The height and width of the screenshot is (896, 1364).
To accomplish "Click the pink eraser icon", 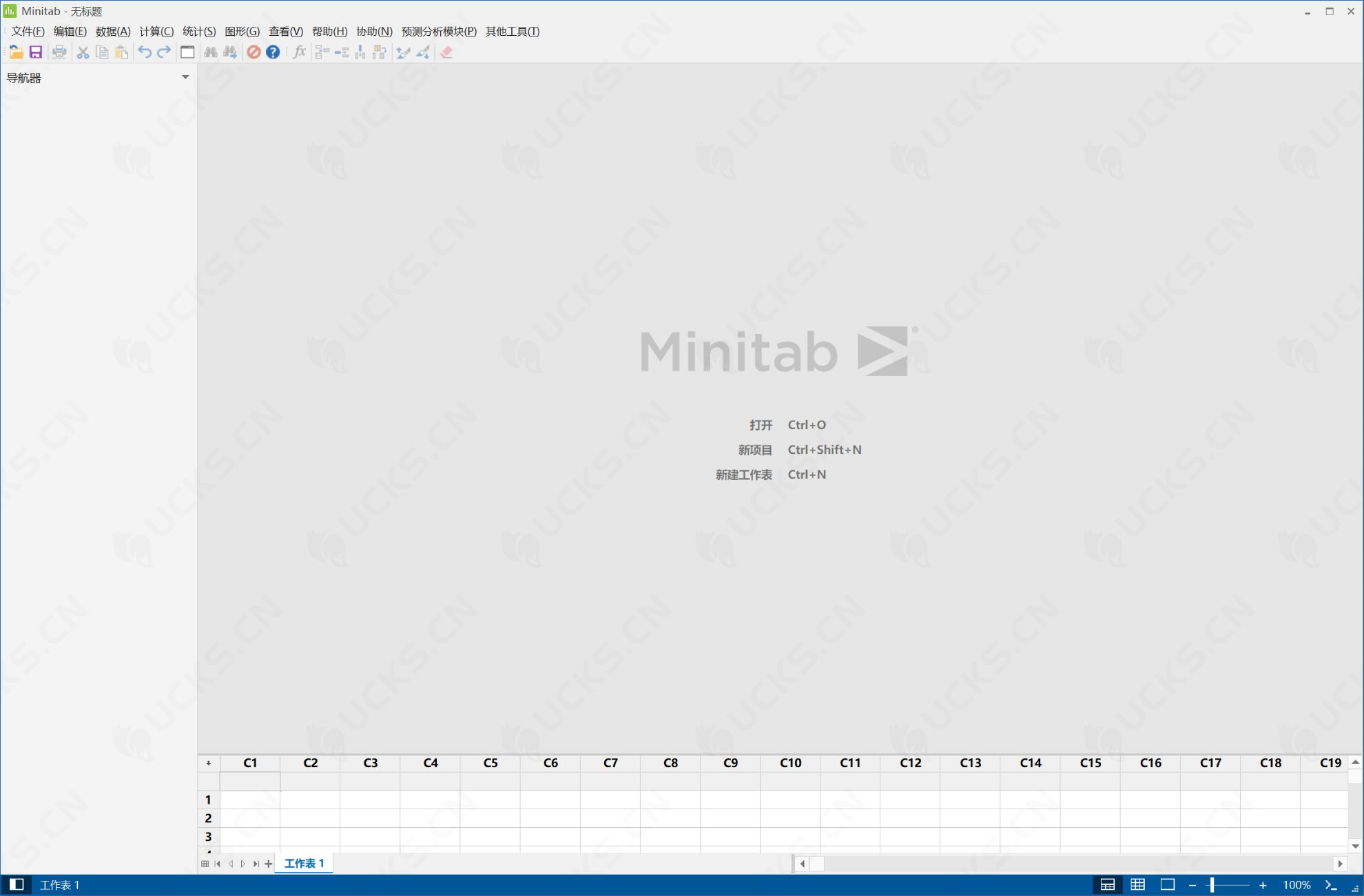I will pyautogui.click(x=446, y=52).
